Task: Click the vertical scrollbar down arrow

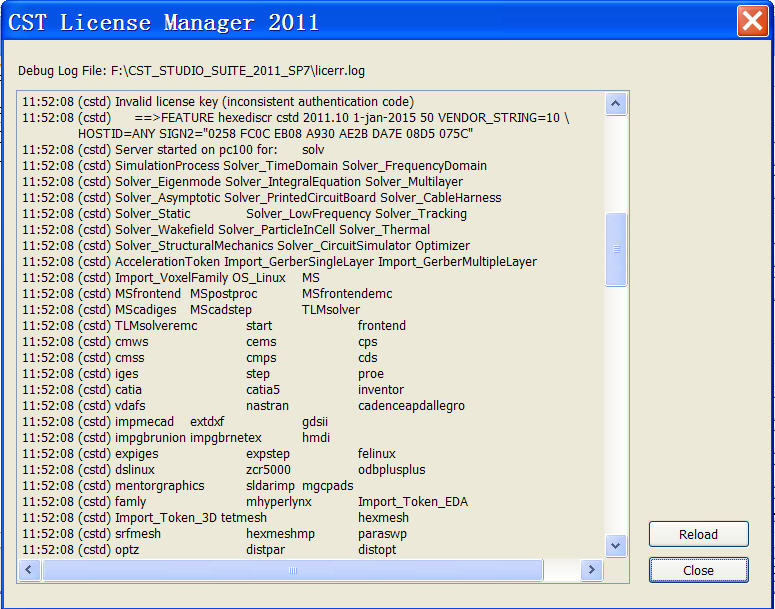Action: pyautogui.click(x=615, y=546)
